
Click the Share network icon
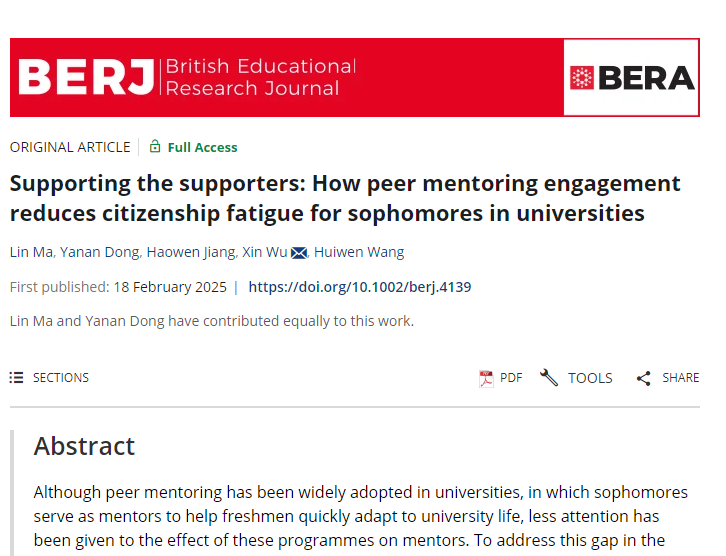pos(644,378)
